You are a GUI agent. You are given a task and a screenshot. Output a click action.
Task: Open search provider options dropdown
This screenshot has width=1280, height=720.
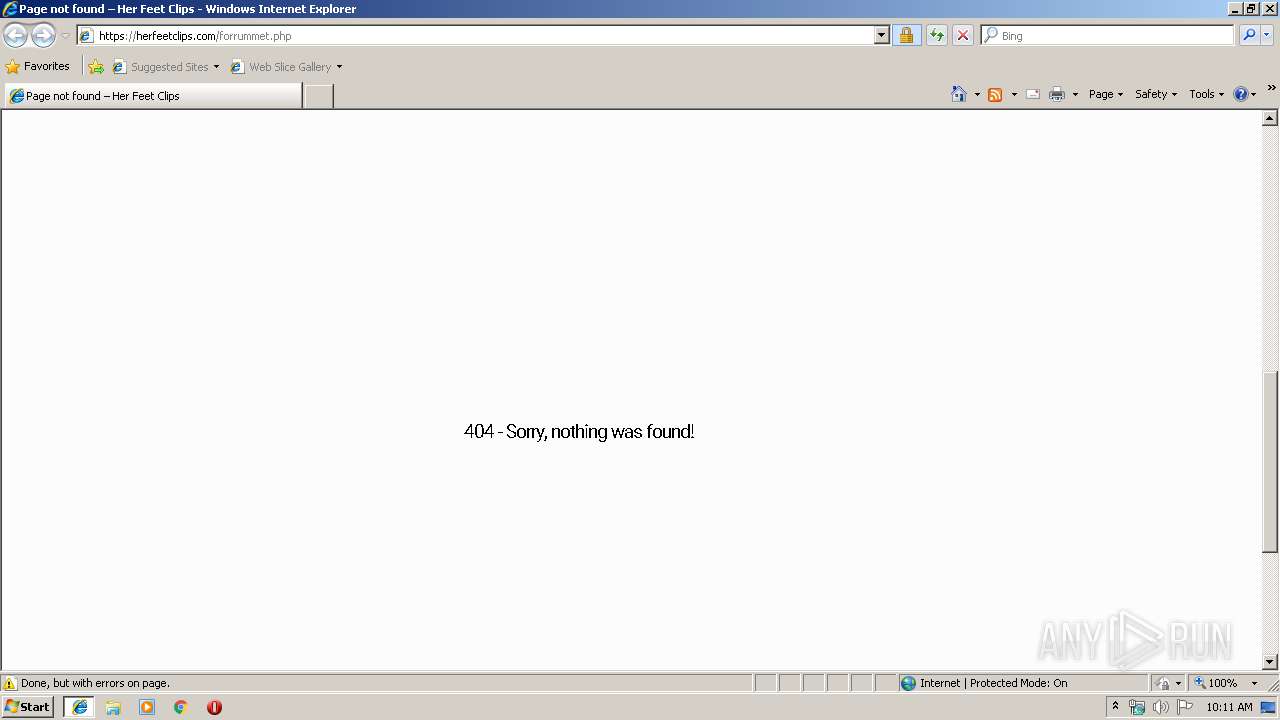click(1267, 36)
